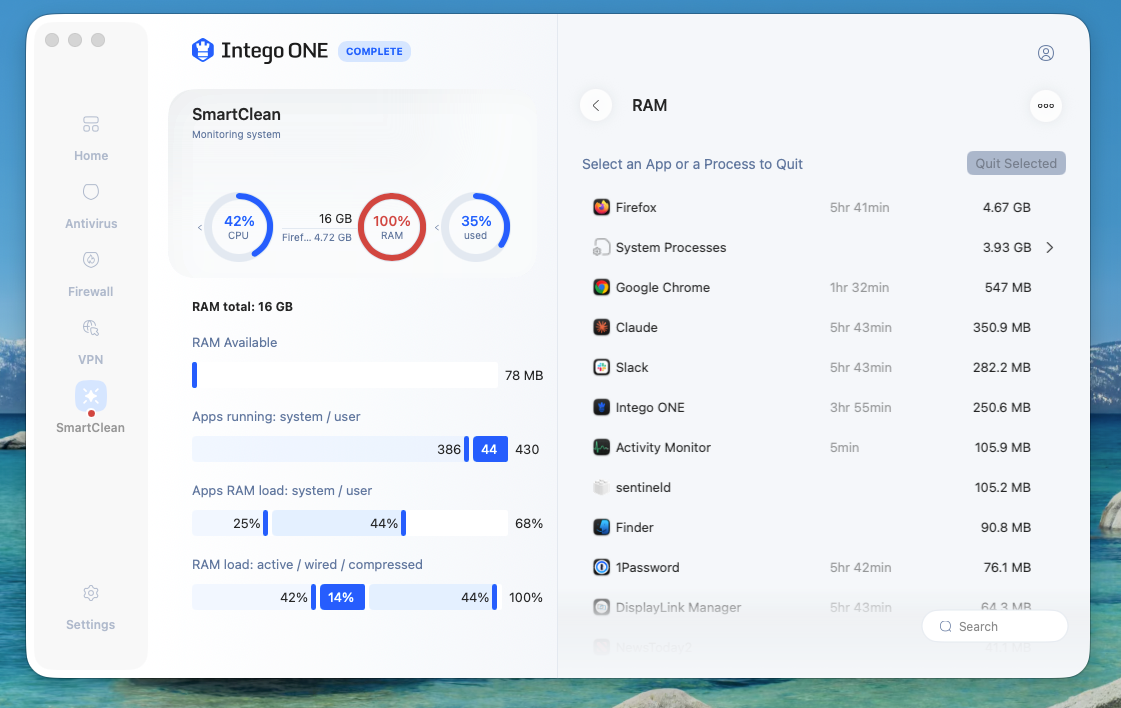
Task: Click the Antivirus sidebar label
Action: (x=91, y=224)
